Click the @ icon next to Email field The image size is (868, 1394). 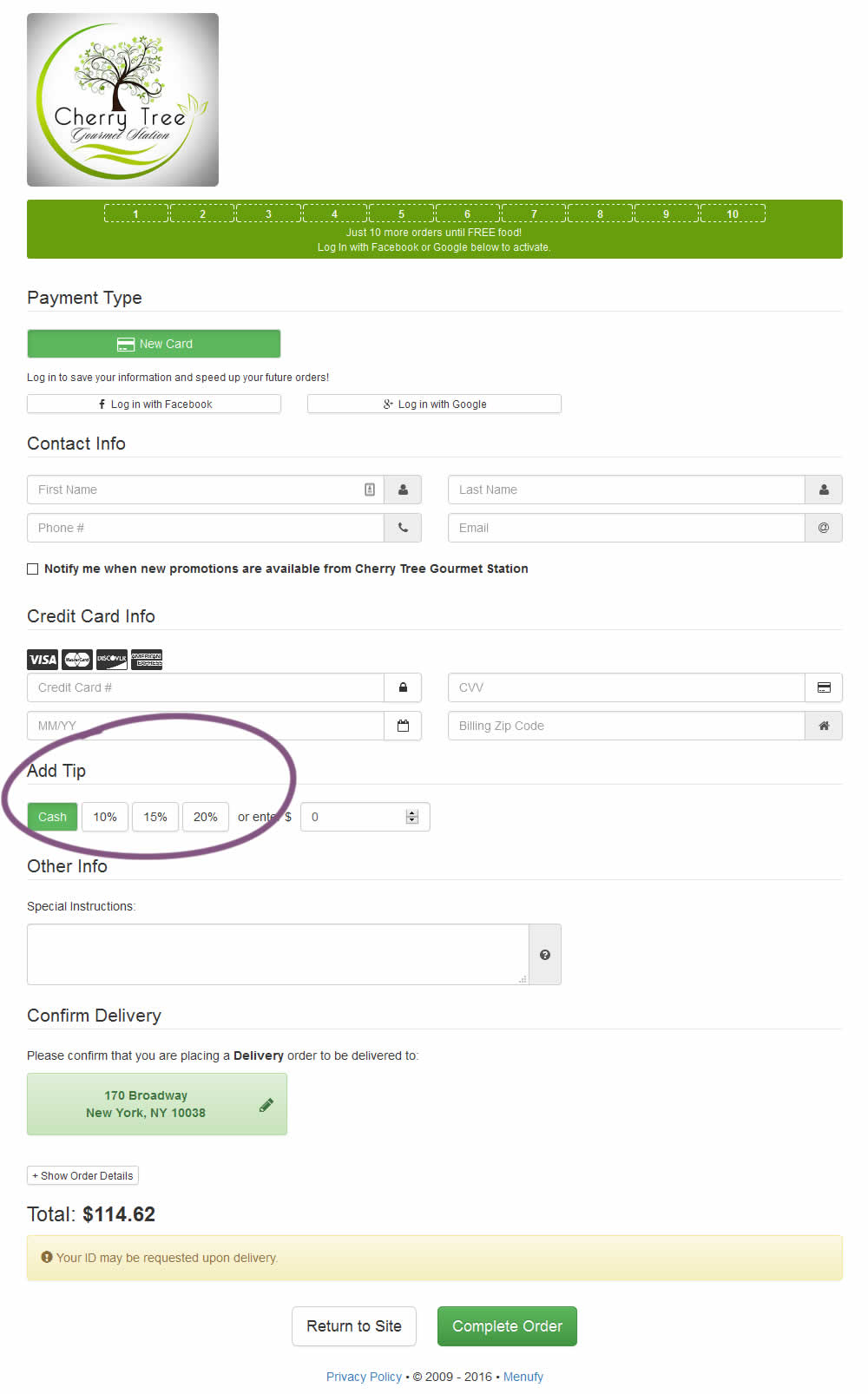823,528
